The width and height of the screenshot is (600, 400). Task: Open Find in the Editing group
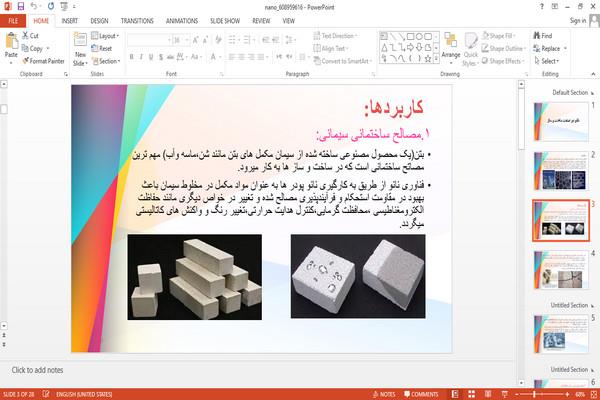(x=543, y=36)
